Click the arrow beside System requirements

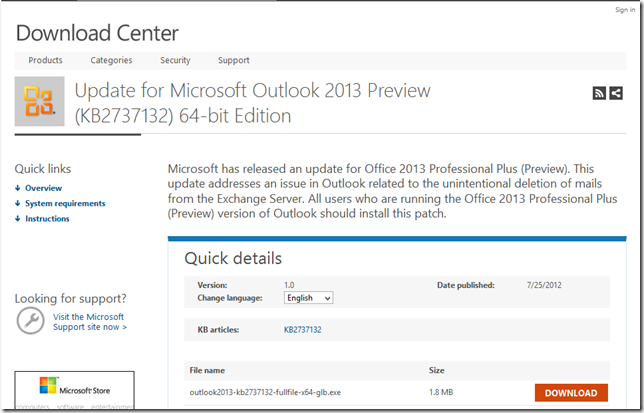18,203
